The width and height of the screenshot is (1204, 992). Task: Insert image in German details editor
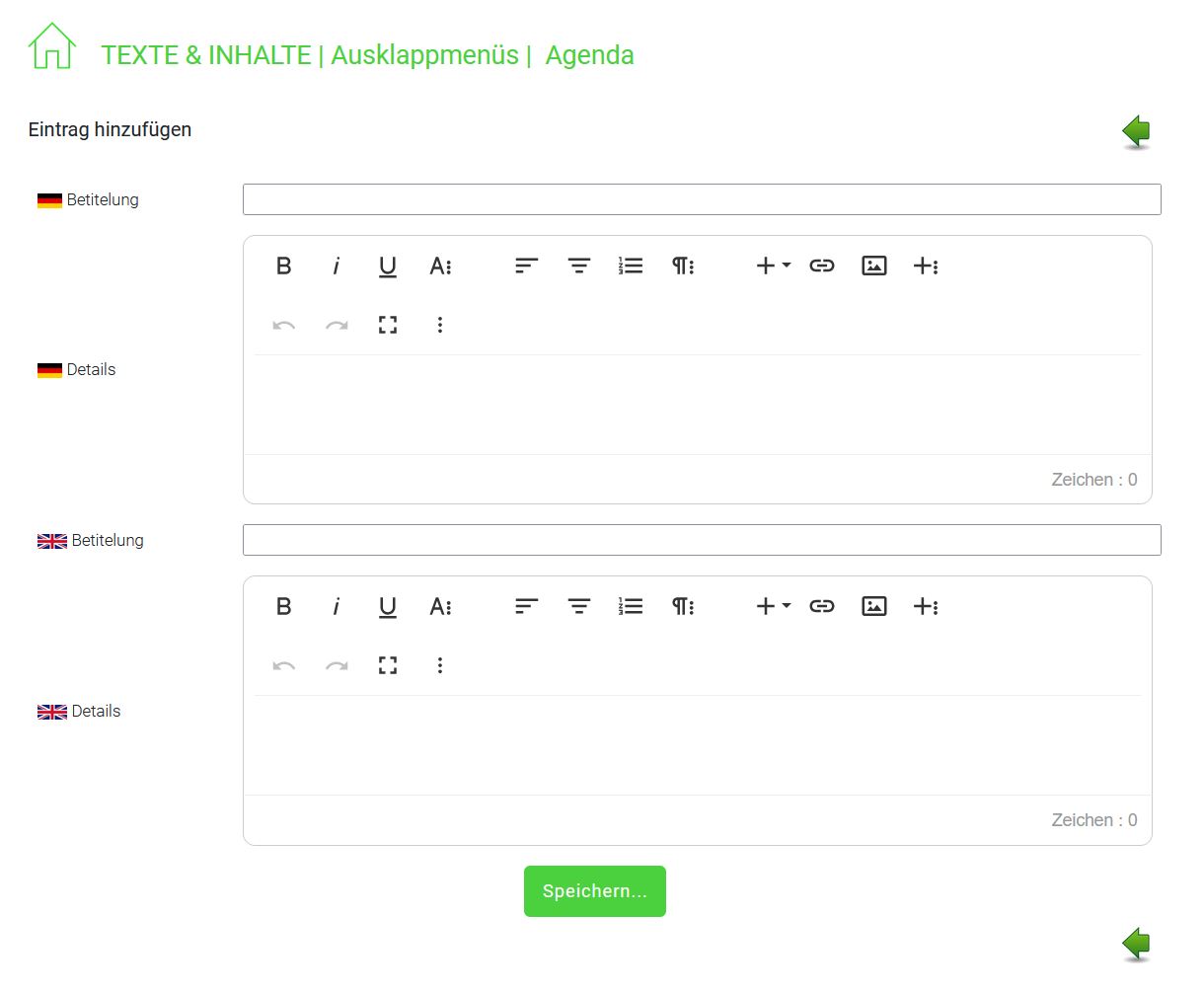click(x=874, y=266)
